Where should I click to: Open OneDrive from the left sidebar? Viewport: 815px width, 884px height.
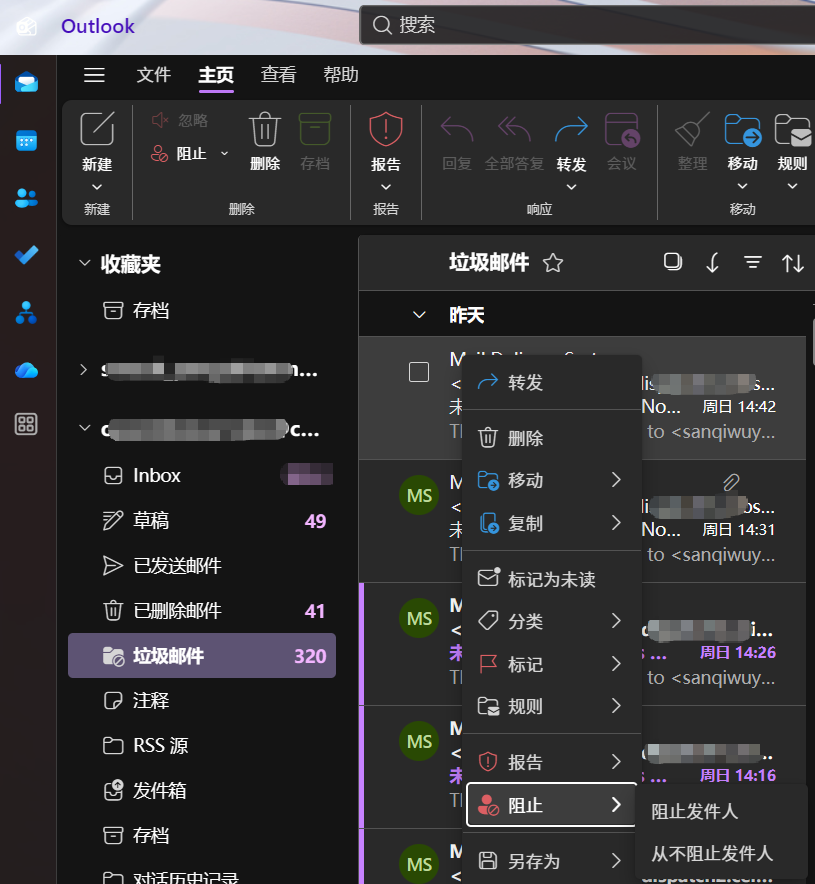click(x=27, y=370)
